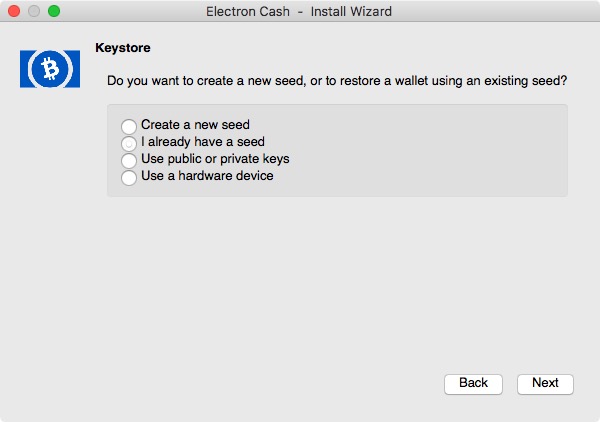
Task: Proceed by pressing the Next button
Action: point(545,383)
